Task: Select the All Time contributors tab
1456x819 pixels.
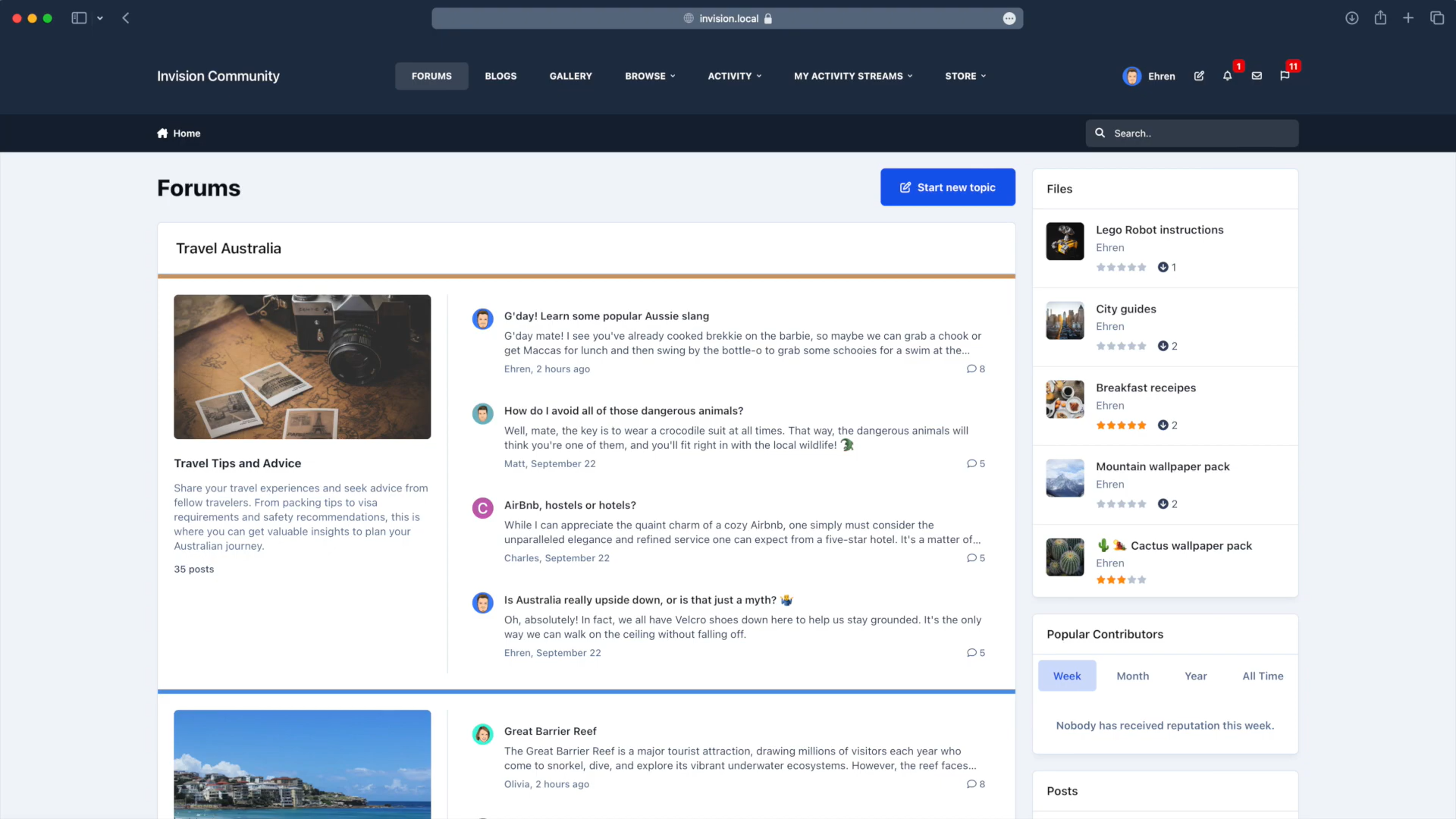Action: (x=1263, y=676)
